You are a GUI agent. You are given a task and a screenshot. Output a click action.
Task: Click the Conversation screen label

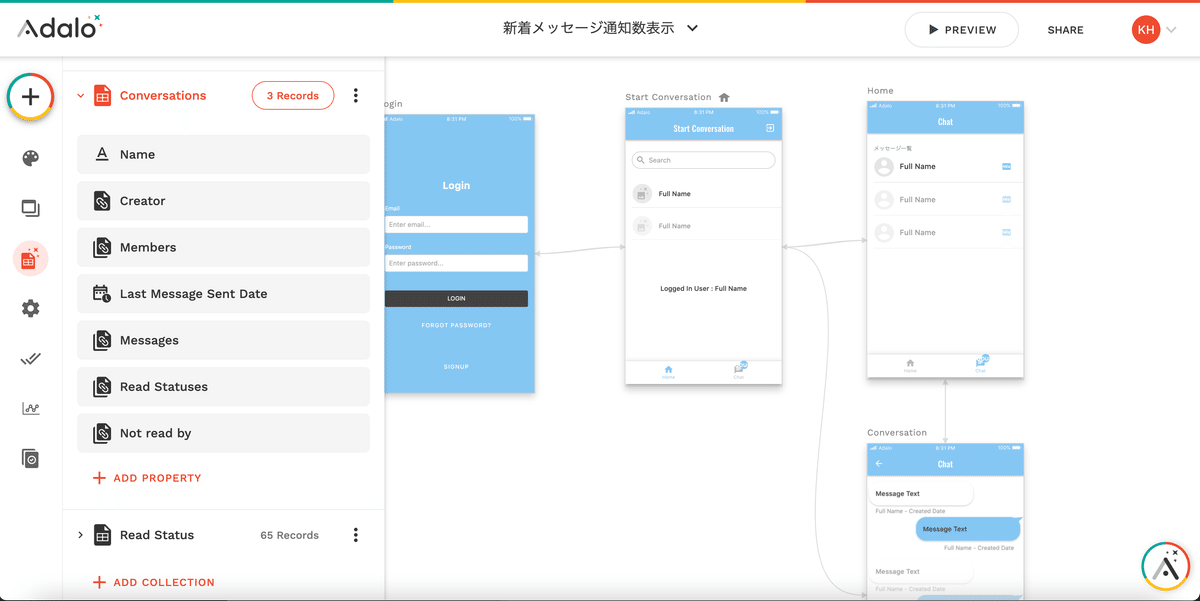(897, 432)
